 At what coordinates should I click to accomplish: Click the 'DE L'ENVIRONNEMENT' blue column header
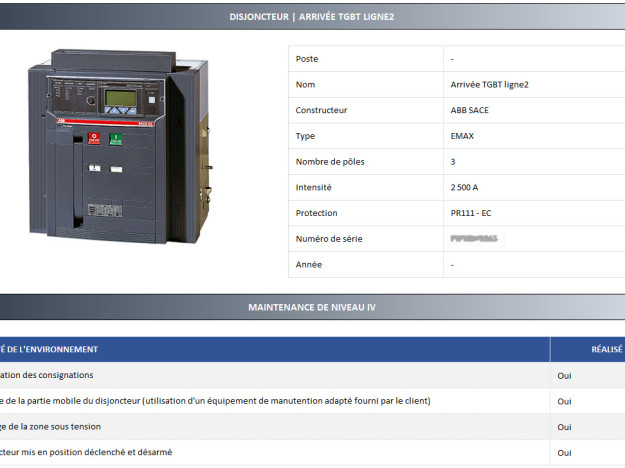pyautogui.click(x=50, y=349)
